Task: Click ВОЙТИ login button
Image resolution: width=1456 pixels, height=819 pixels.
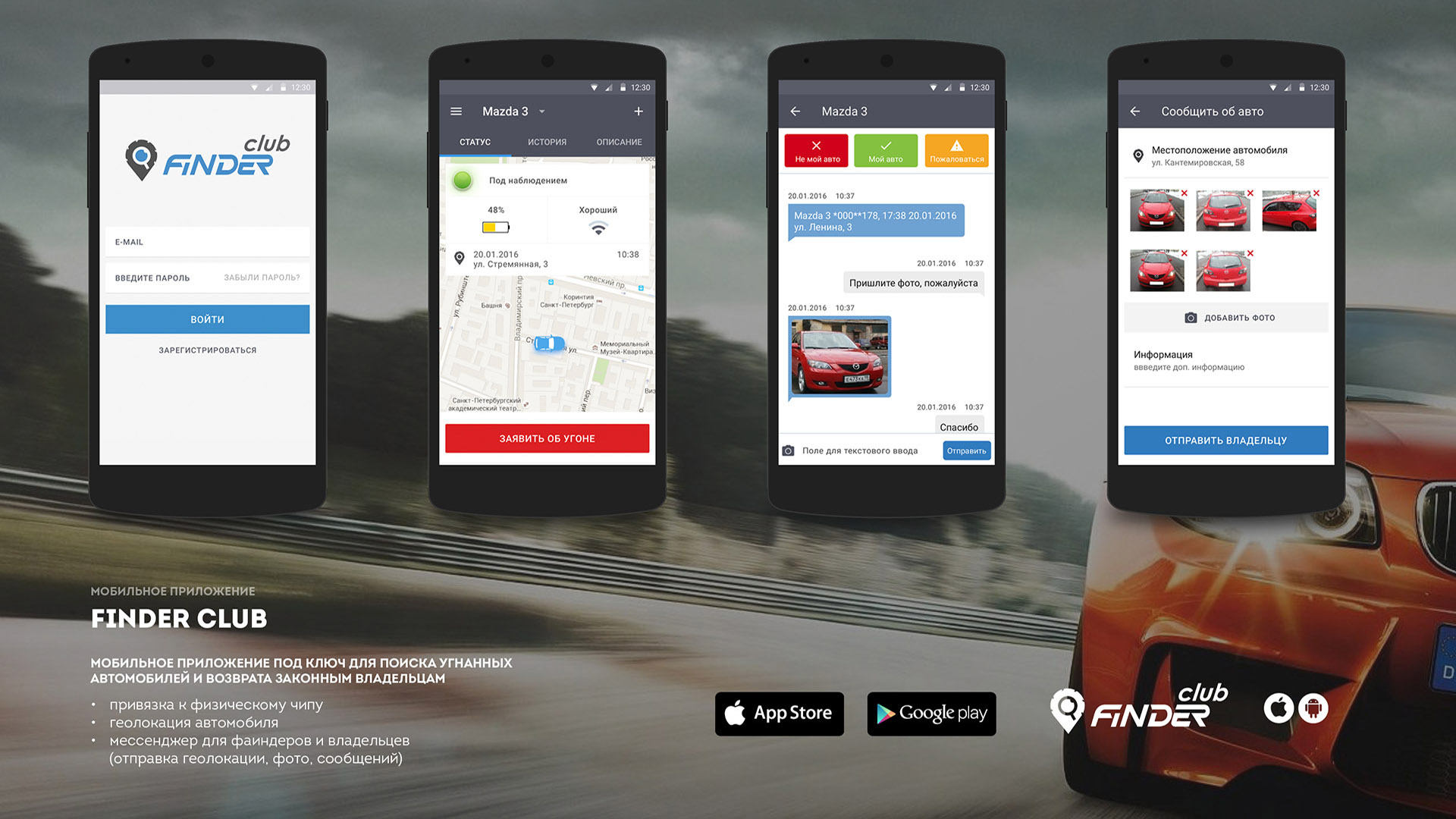Action: [207, 319]
